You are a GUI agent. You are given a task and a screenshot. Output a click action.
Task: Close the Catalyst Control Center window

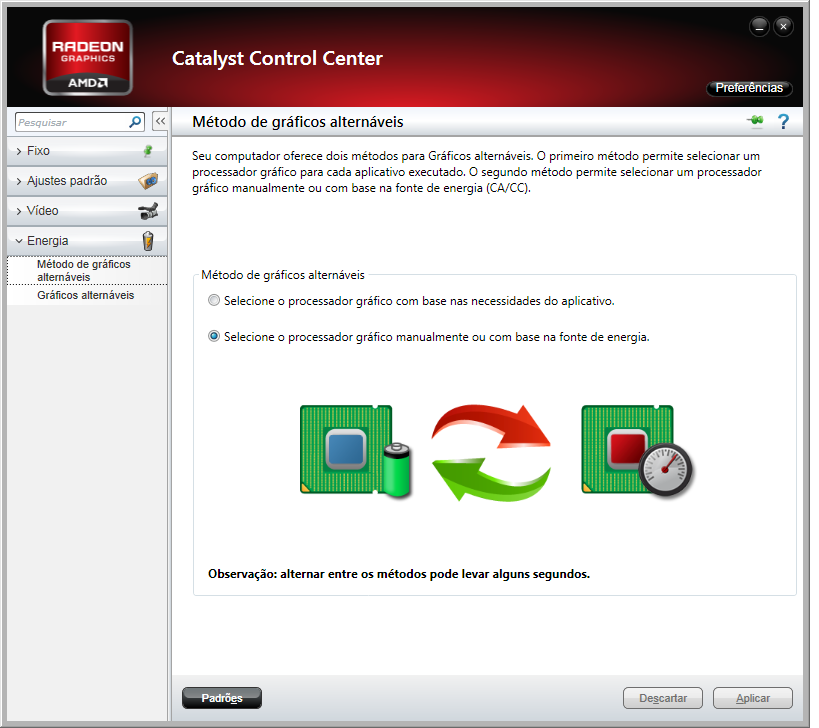coord(783,26)
